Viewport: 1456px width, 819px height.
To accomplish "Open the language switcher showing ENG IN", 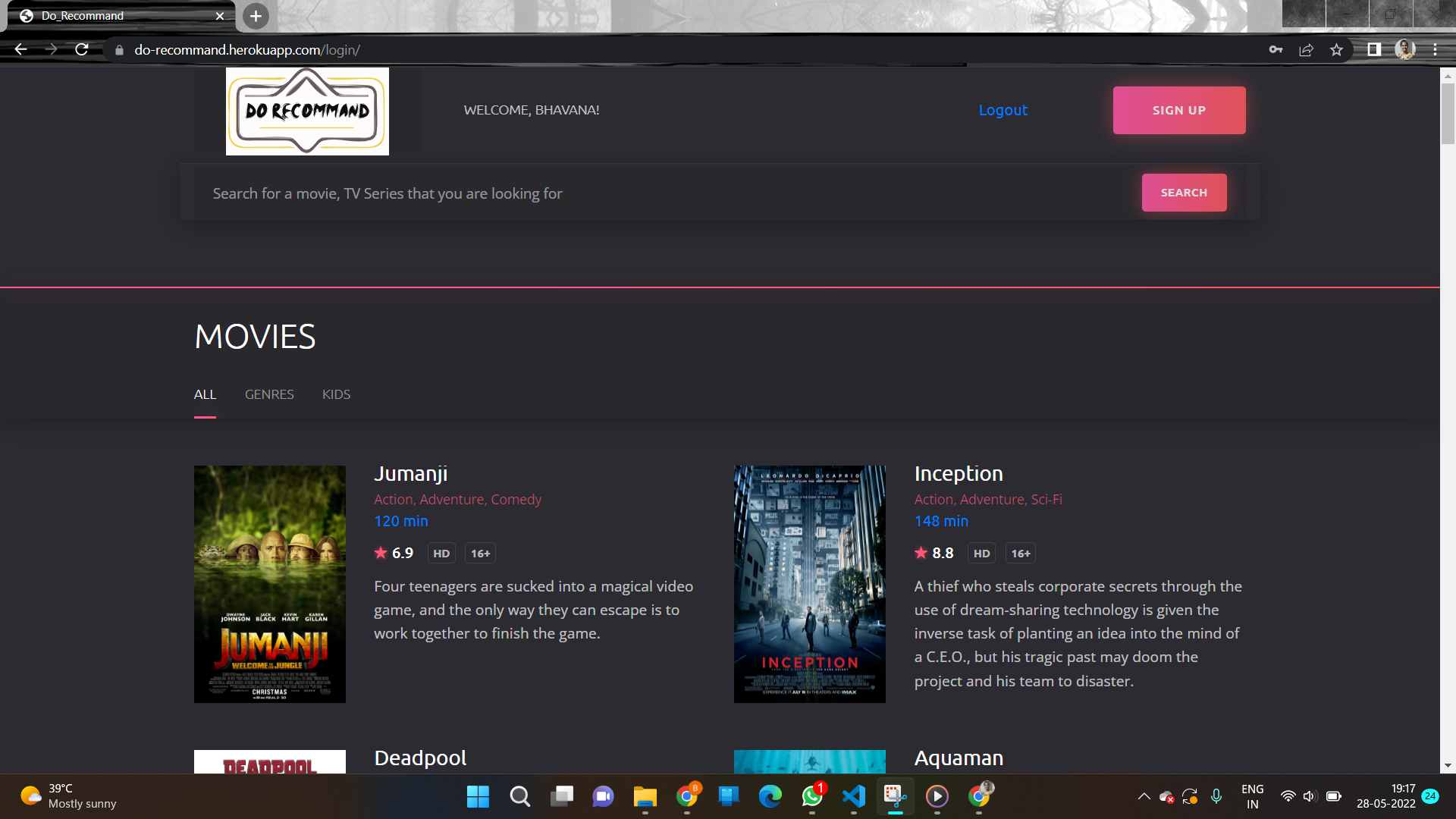I will point(1252,796).
